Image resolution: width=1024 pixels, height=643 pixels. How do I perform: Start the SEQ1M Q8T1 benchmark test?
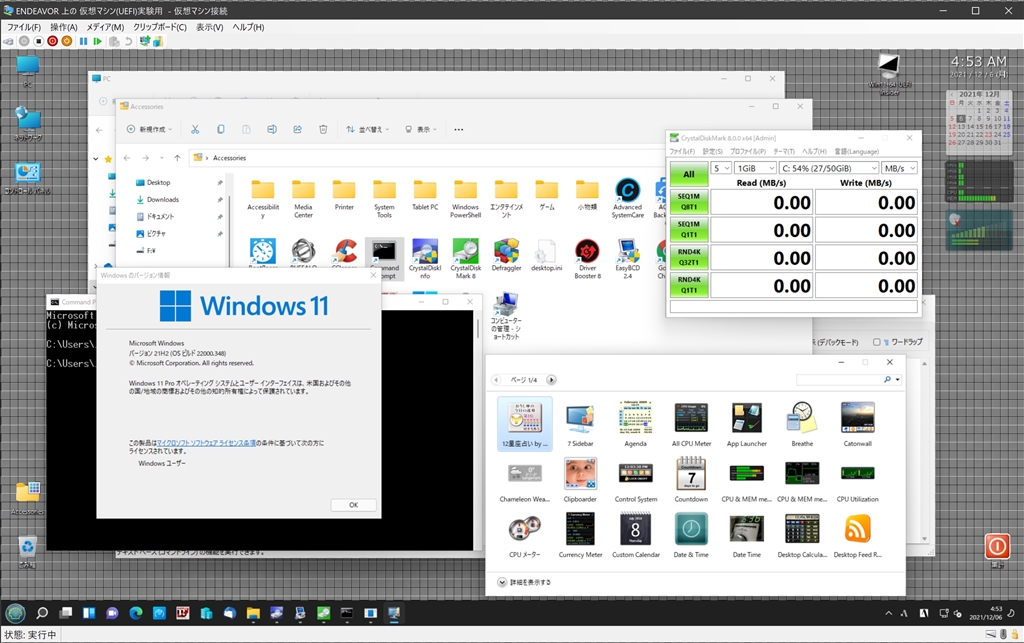point(688,202)
